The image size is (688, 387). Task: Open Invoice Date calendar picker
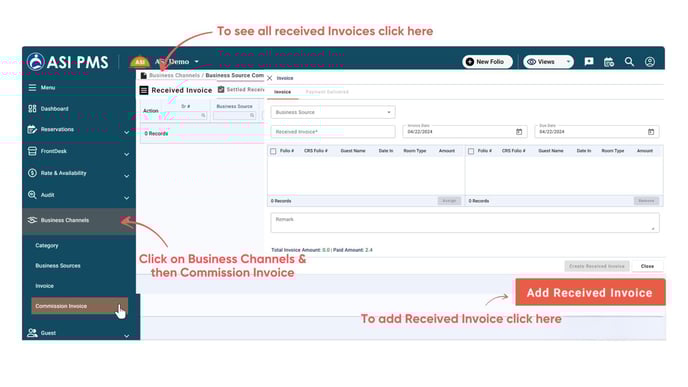[x=519, y=132]
